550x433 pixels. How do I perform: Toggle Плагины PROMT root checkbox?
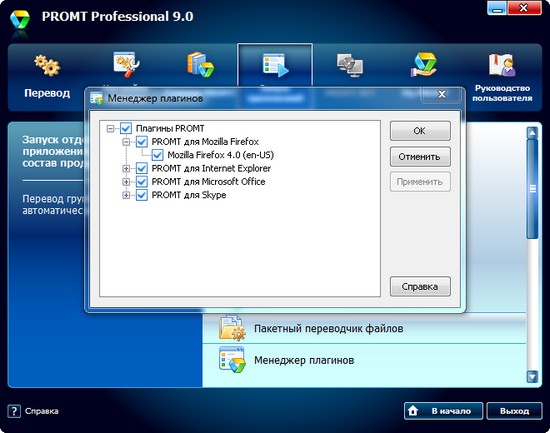pyautogui.click(x=126, y=128)
